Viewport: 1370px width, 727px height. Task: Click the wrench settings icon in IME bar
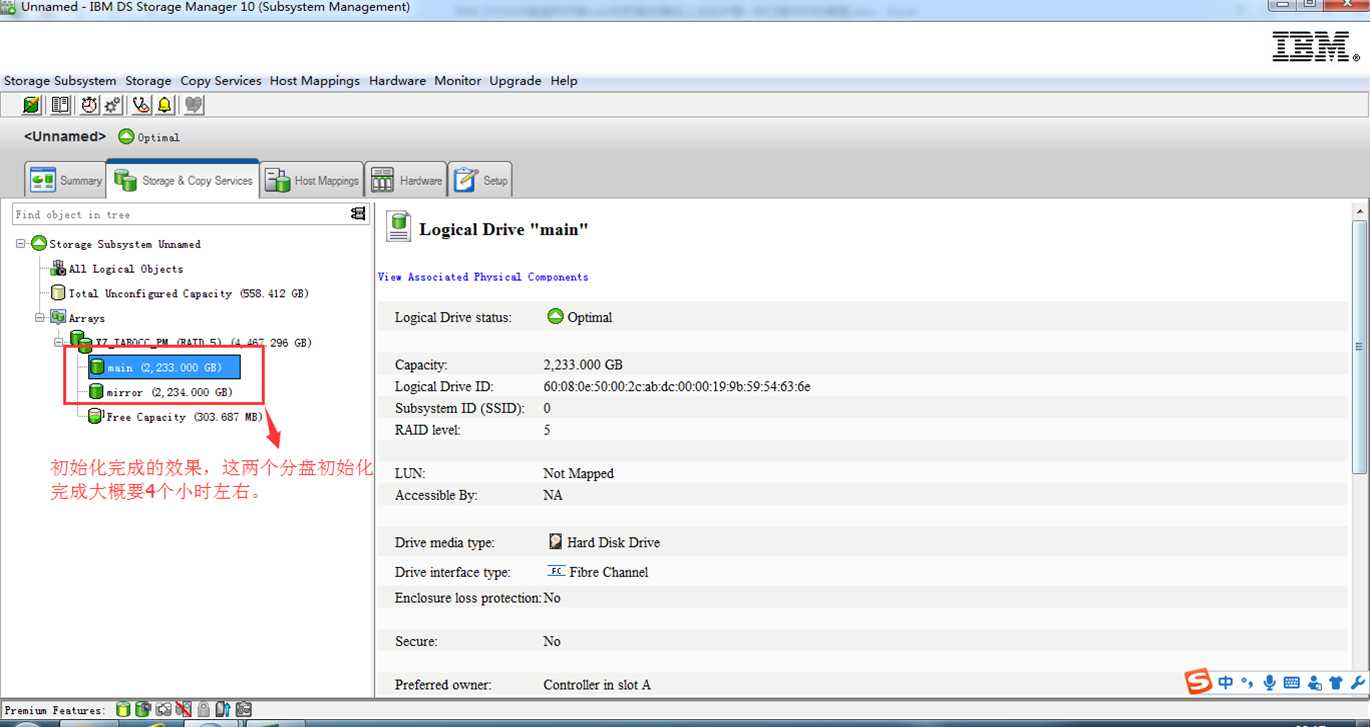point(1358,683)
